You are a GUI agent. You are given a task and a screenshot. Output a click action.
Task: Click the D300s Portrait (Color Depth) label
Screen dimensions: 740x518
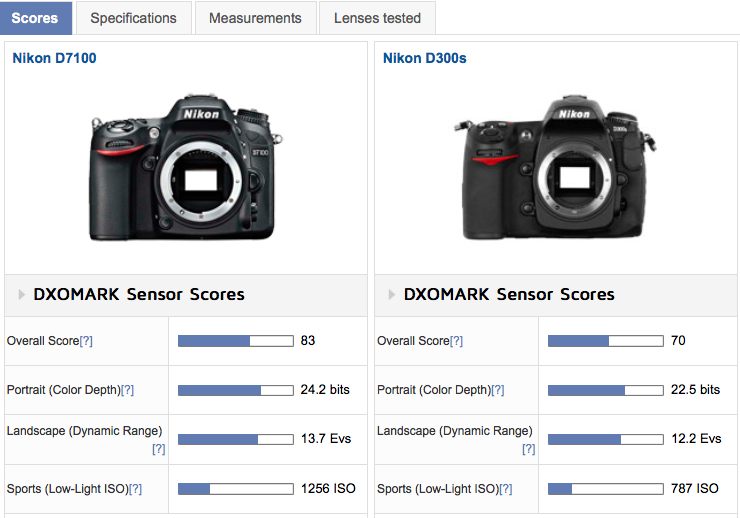[x=434, y=390]
